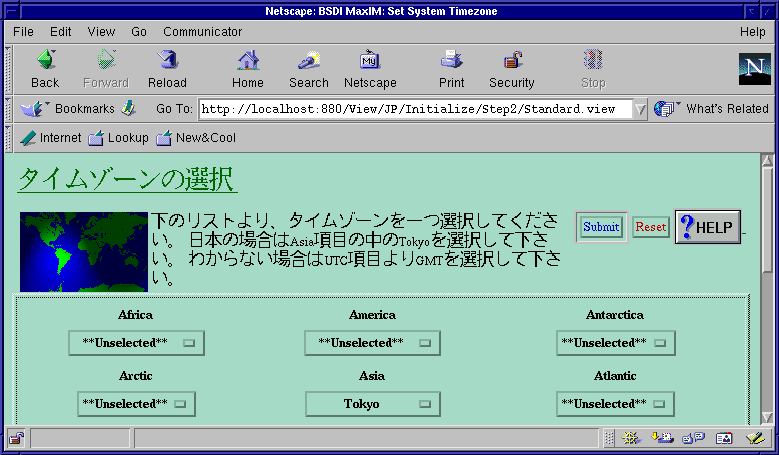Viewport: 779px width, 455px height.
Task: Open the America timezone dropdown
Action: pos(372,343)
